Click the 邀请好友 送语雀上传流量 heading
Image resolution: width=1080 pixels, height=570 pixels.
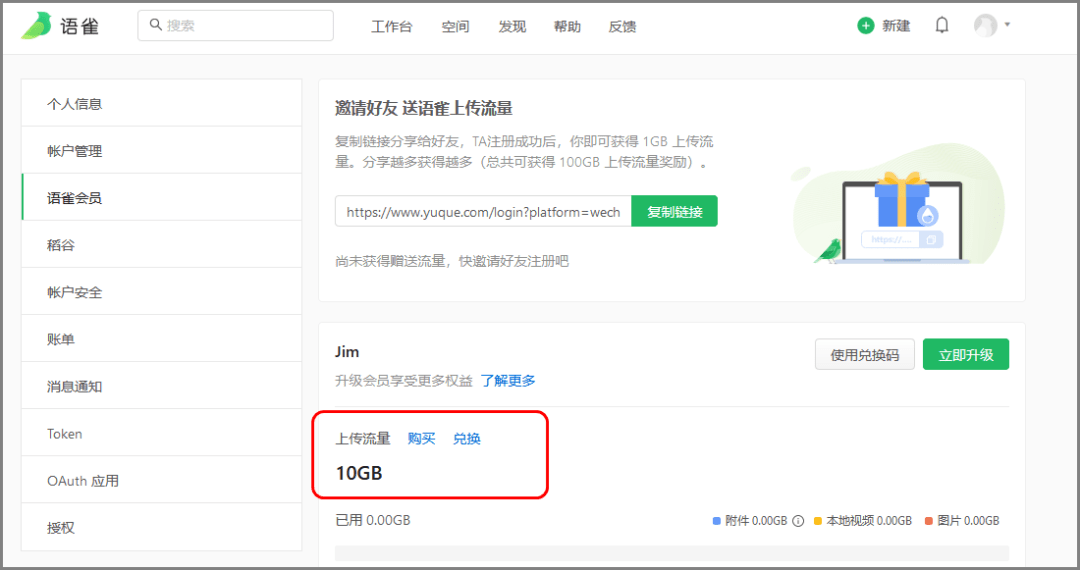coord(424,108)
